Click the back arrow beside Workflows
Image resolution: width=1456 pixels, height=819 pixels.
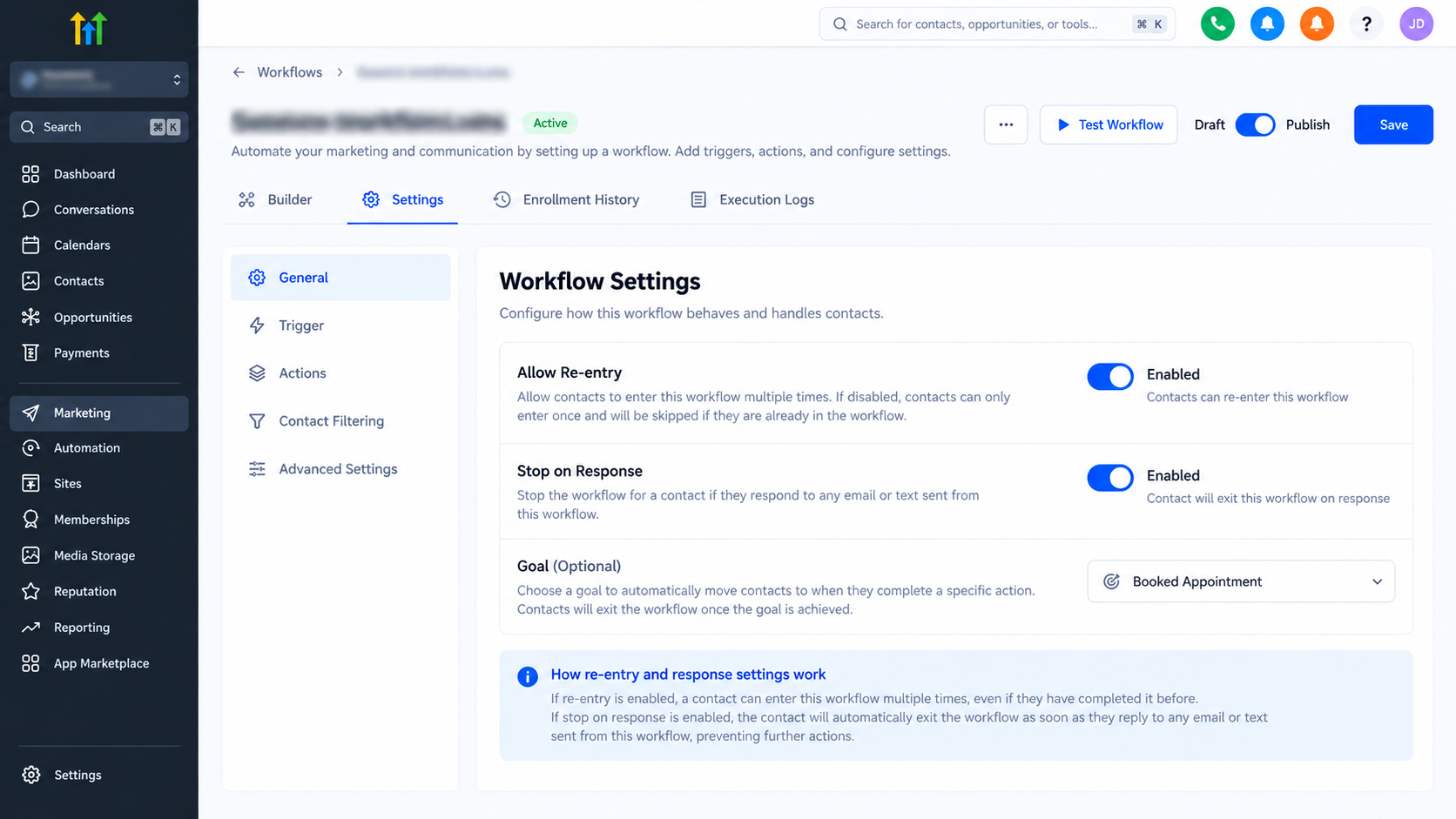tap(239, 72)
